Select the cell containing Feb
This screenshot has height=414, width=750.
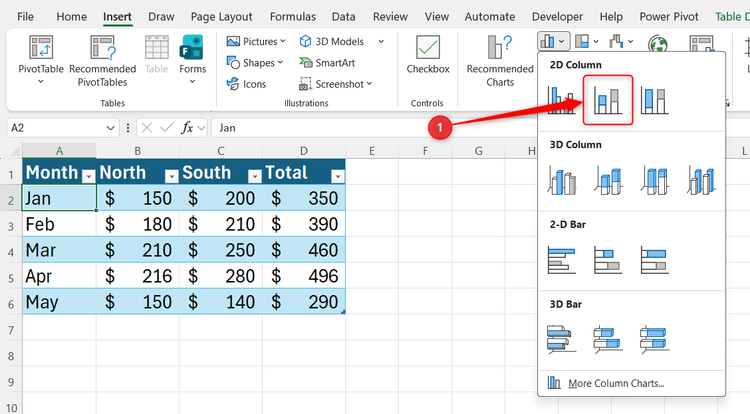(x=59, y=224)
